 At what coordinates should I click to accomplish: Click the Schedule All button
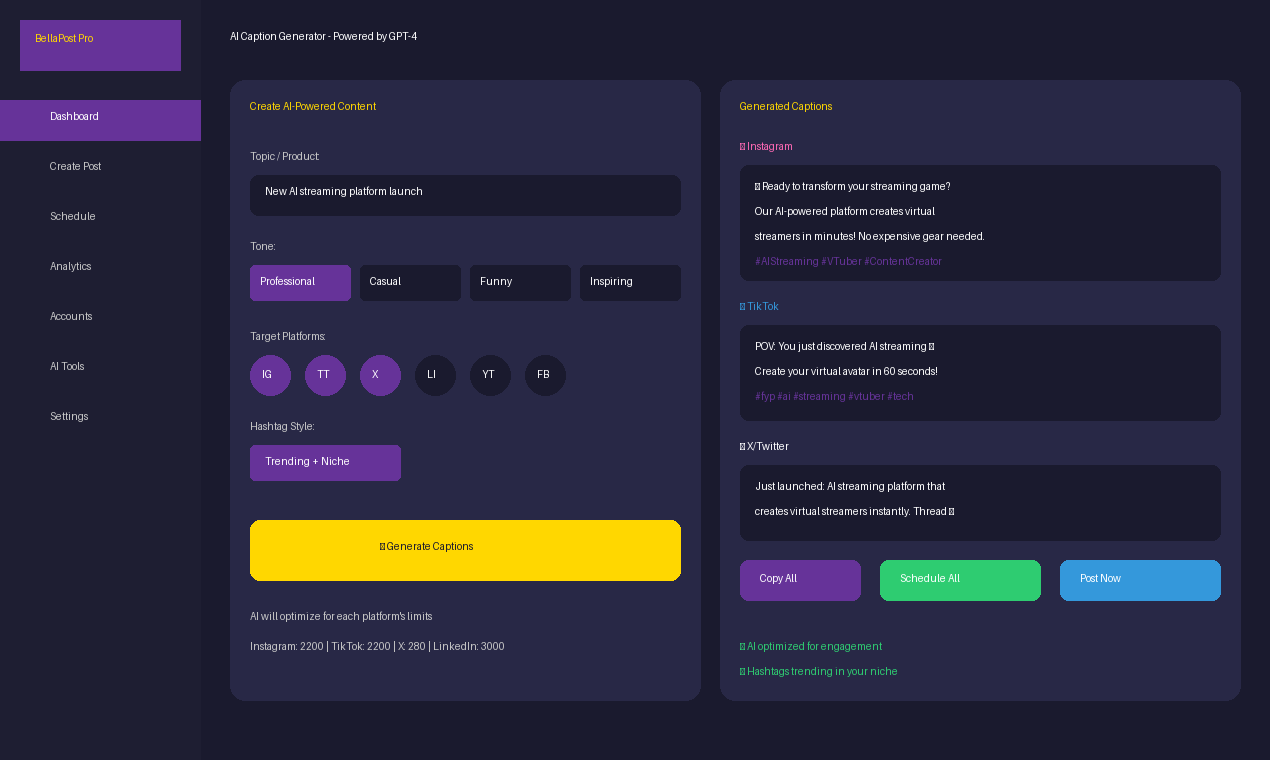coord(960,580)
